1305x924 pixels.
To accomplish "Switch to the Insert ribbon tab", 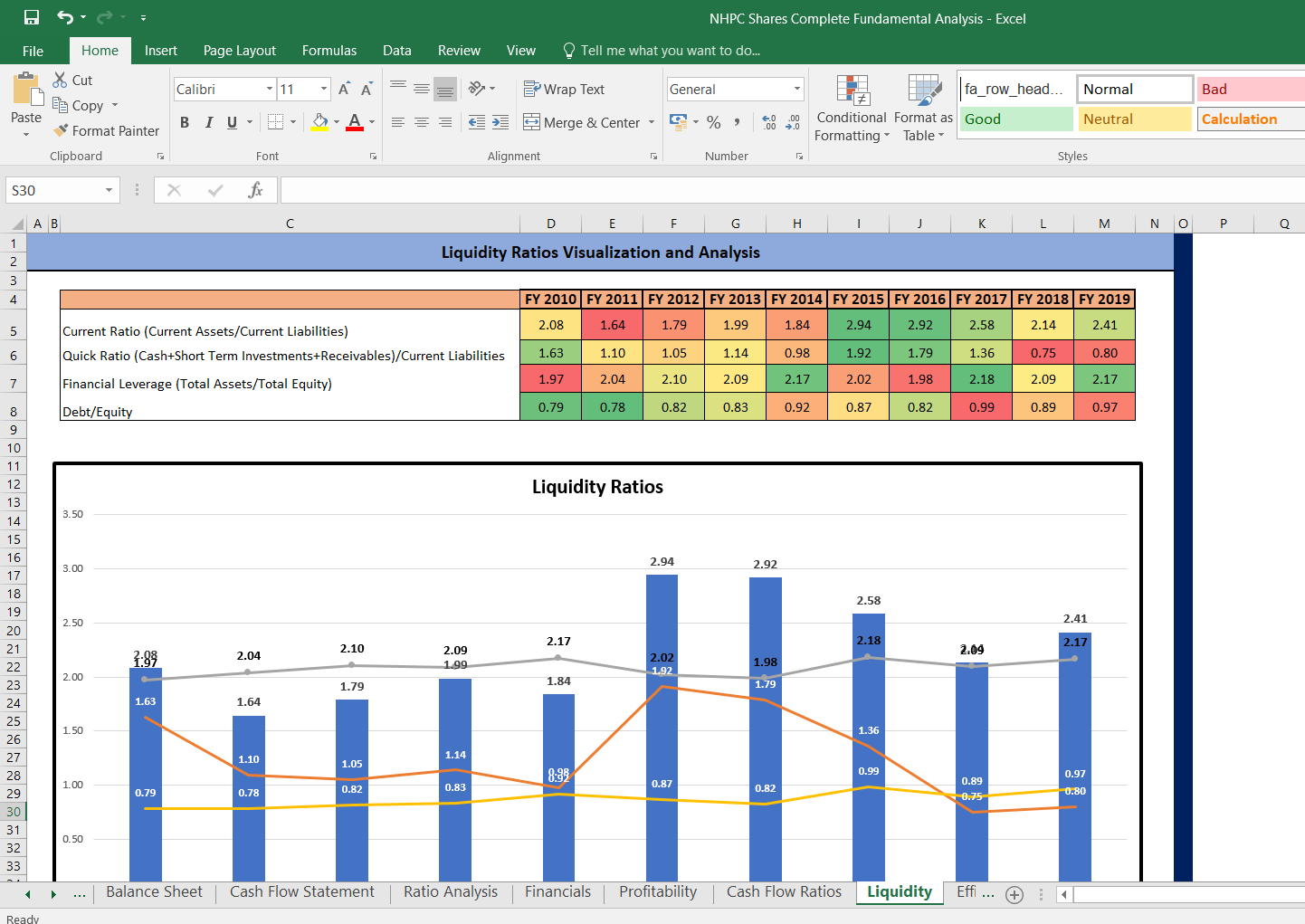I will (161, 51).
